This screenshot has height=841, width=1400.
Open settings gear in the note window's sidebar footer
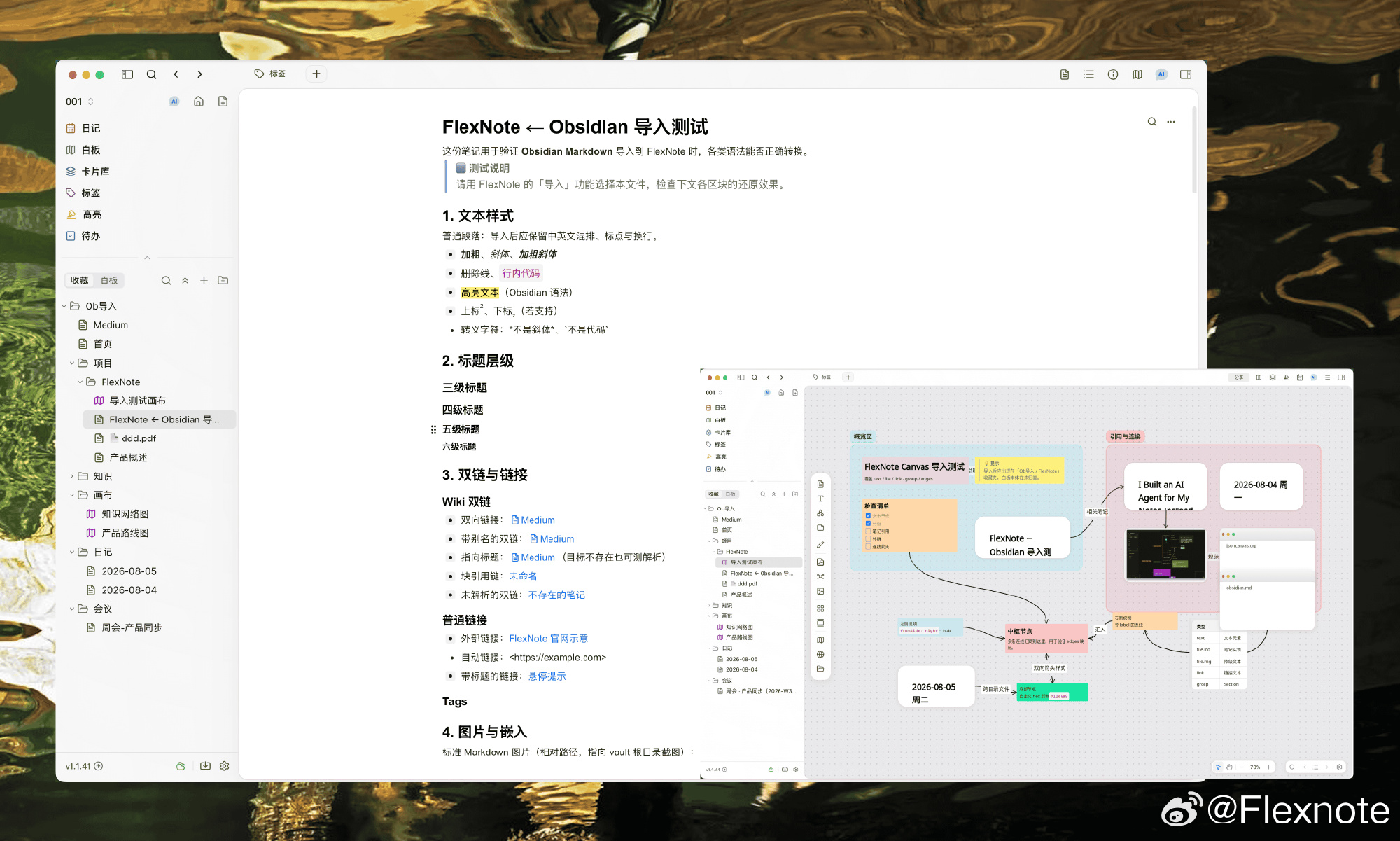tap(224, 766)
